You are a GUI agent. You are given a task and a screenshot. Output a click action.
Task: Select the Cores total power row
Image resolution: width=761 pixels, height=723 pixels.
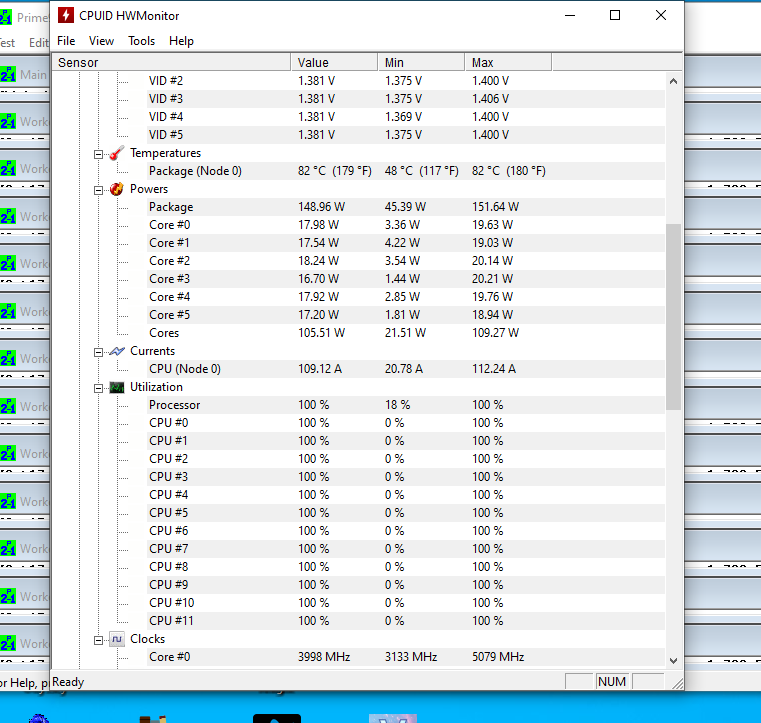(x=406, y=332)
